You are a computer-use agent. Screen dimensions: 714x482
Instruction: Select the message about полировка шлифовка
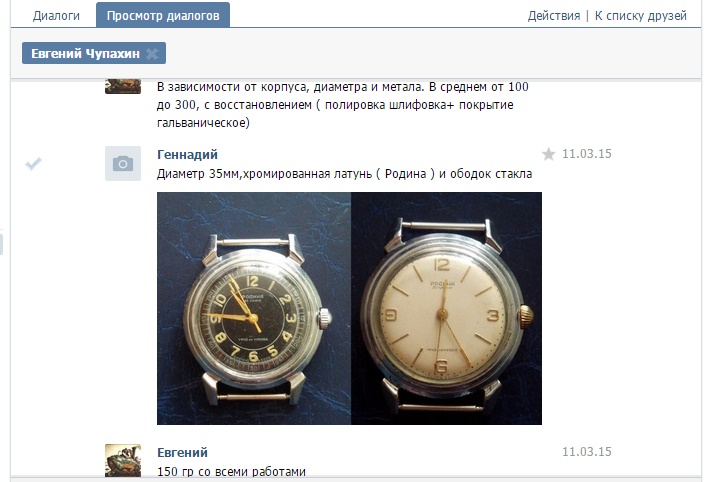(x=342, y=105)
